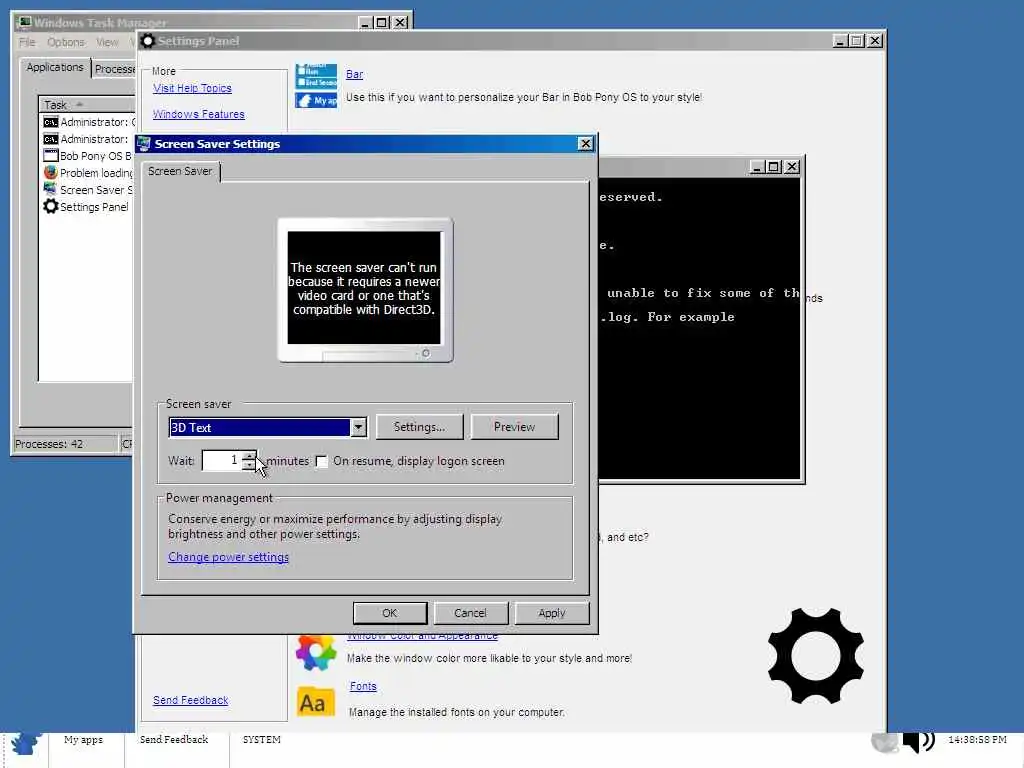Increase Wait minutes with up spinner arrow

pyautogui.click(x=249, y=456)
